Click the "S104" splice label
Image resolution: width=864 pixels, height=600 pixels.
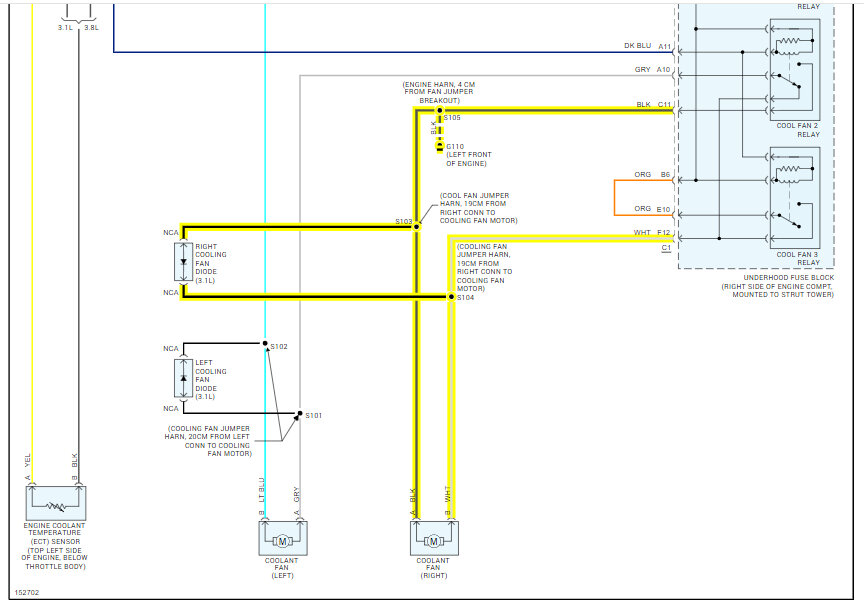click(466, 298)
